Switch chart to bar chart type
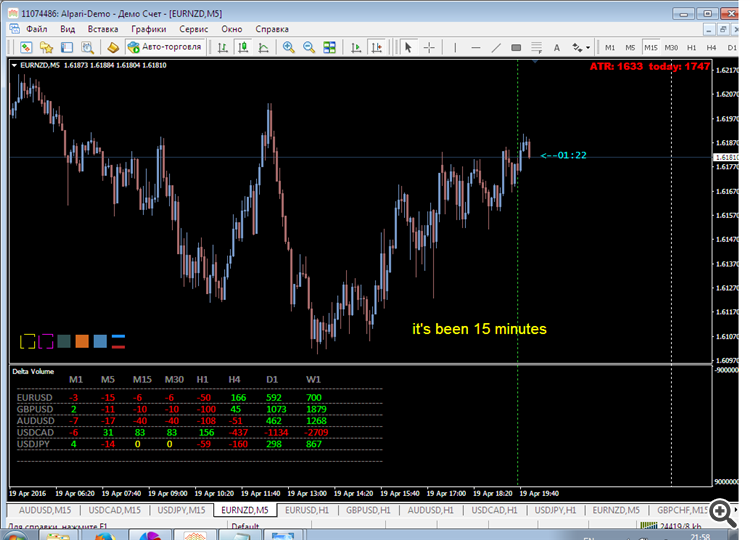Screen dimensions: 750x540 [222, 47]
